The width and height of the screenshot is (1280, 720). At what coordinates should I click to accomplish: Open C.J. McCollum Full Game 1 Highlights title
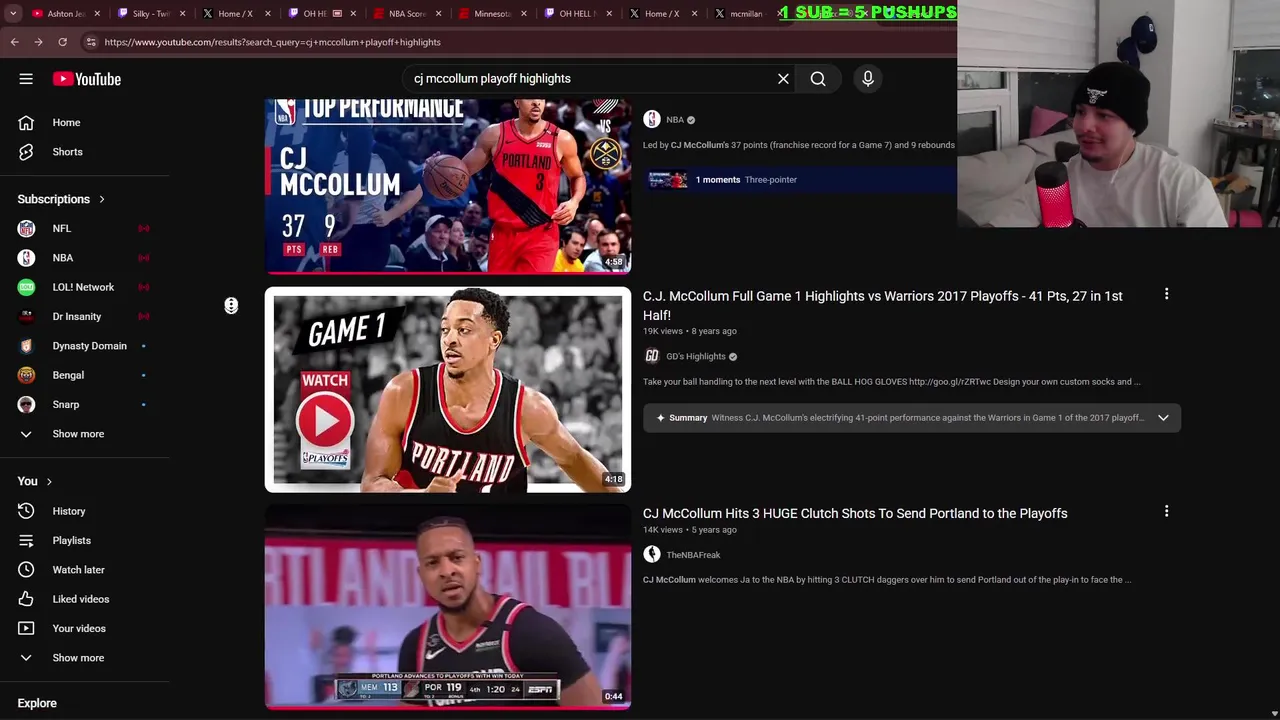[882, 305]
